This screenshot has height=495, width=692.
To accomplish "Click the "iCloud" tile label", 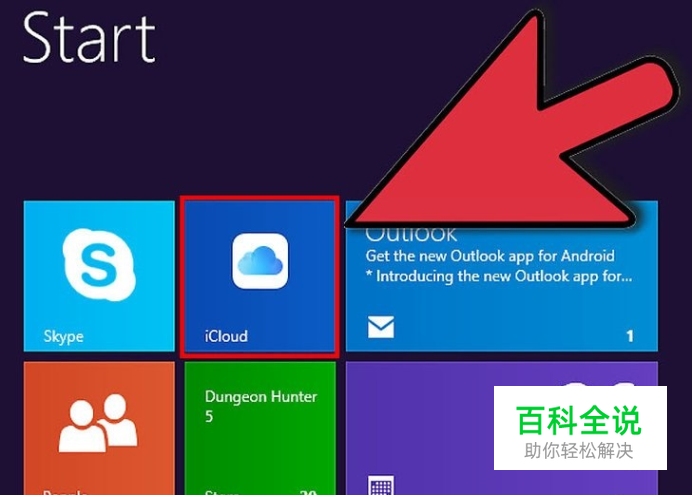I will tap(226, 336).
